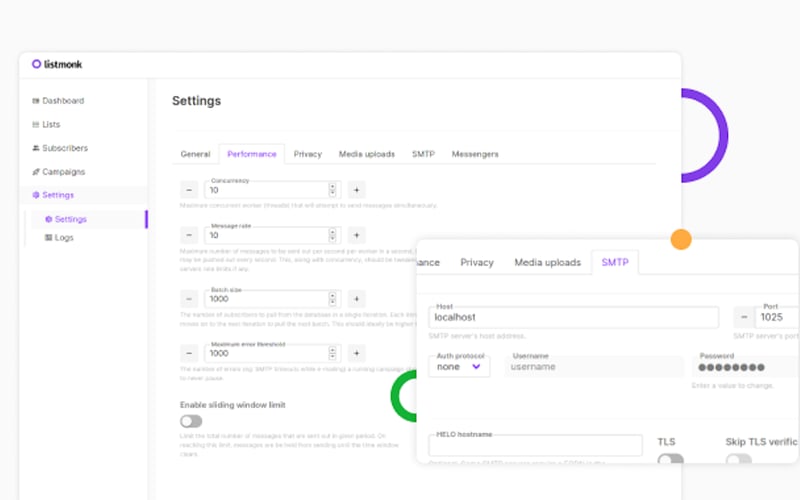This screenshot has height=500, width=800.
Task: Click the listmonk logo
Action: coord(57,64)
